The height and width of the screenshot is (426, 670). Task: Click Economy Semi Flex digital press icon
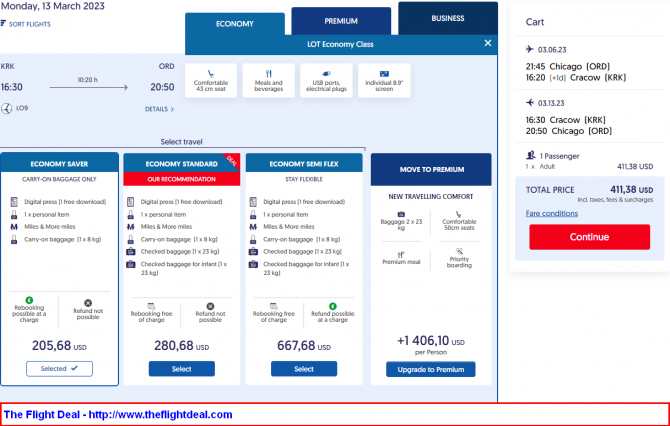coord(253,202)
